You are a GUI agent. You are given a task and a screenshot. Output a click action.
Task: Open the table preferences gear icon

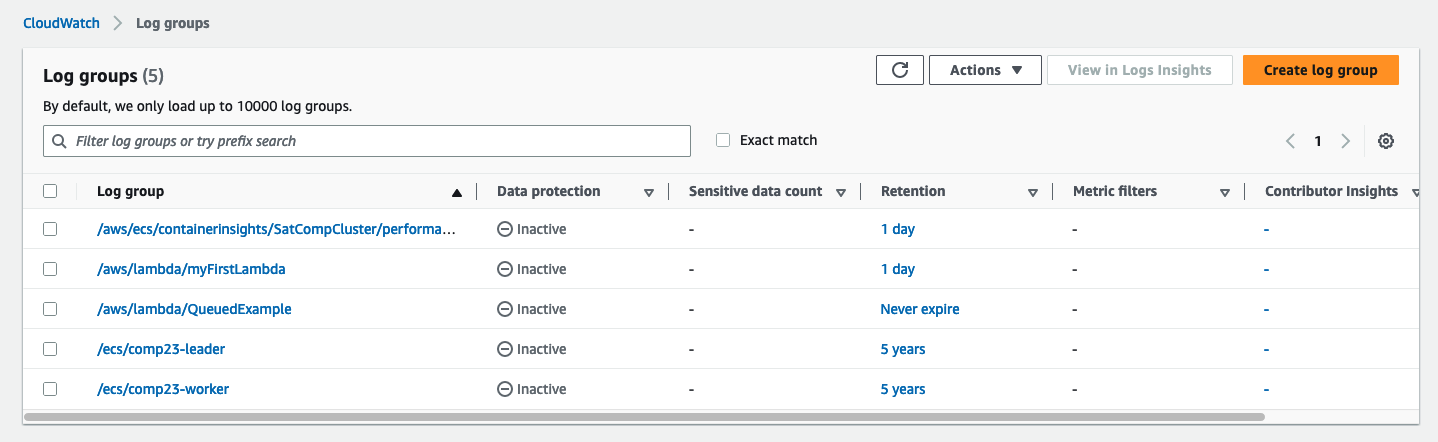(x=1386, y=141)
